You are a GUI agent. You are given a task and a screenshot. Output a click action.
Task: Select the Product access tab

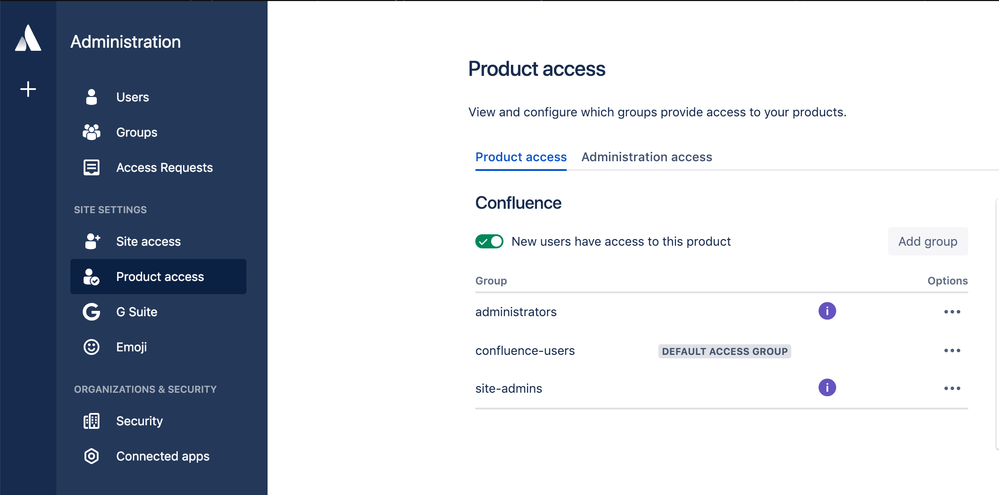[x=521, y=157]
